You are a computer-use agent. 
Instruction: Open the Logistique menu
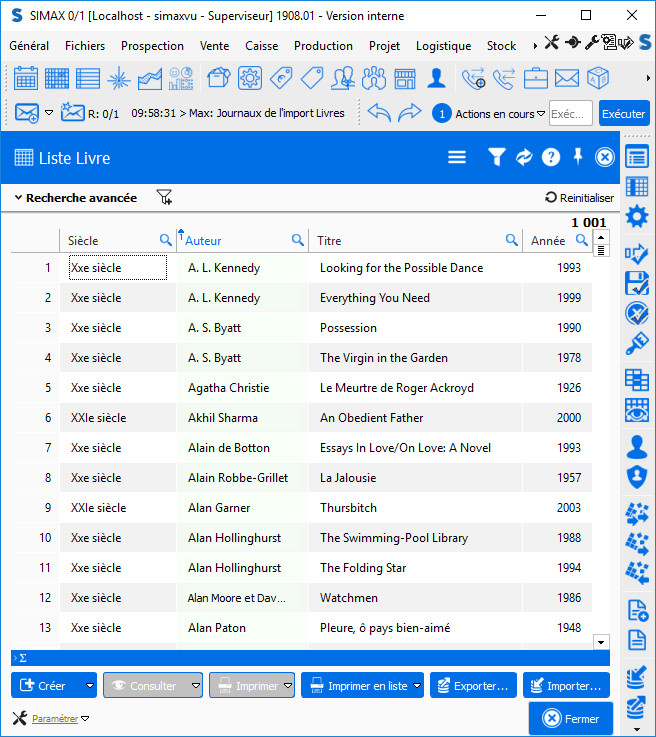[443, 46]
